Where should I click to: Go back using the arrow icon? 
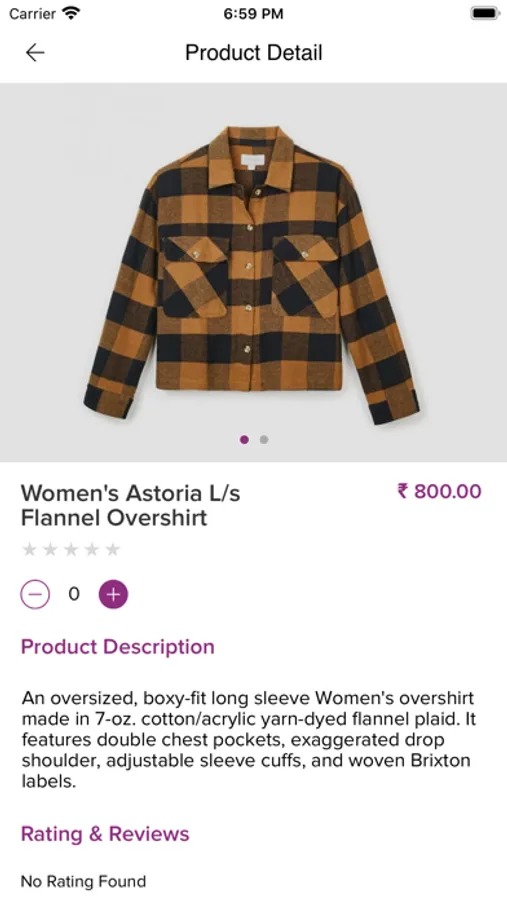click(35, 53)
